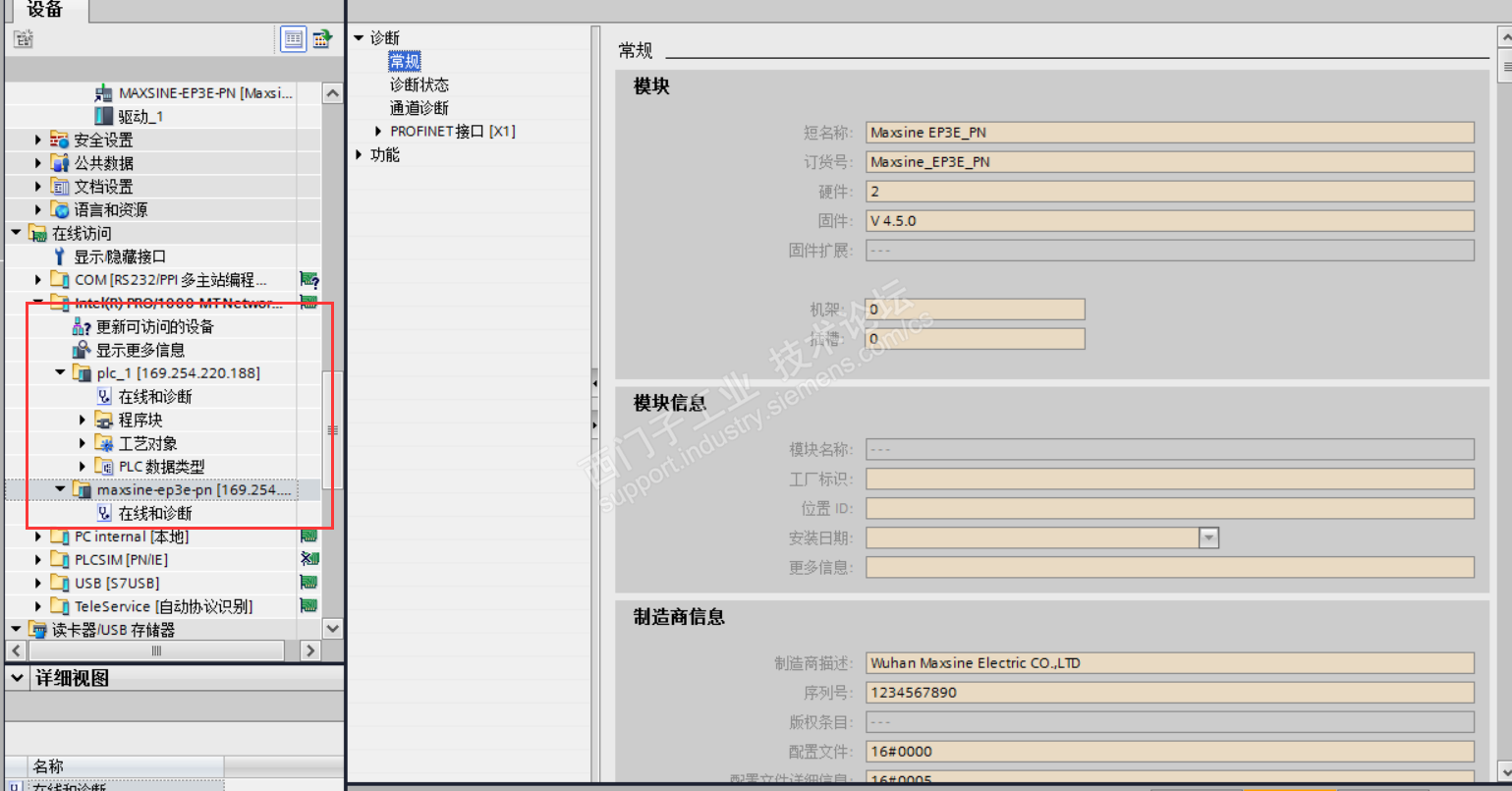Click the 在线和诊断 icon under plc_1

pos(104,397)
